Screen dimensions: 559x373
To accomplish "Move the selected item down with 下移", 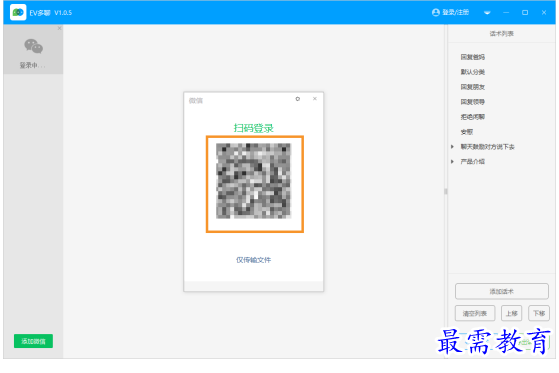I will 539,313.
